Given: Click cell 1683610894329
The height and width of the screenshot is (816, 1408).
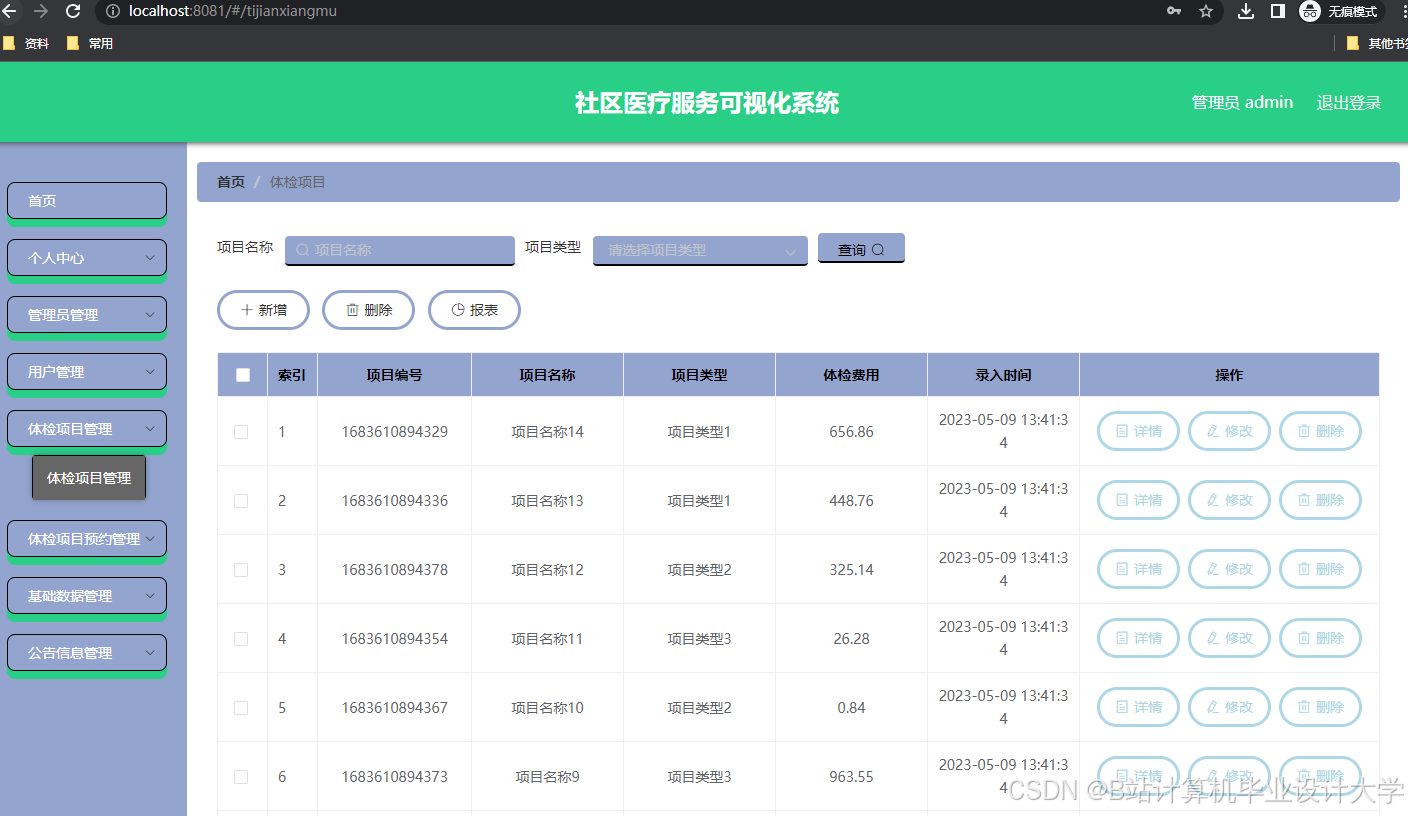Looking at the screenshot, I should pyautogui.click(x=394, y=432).
